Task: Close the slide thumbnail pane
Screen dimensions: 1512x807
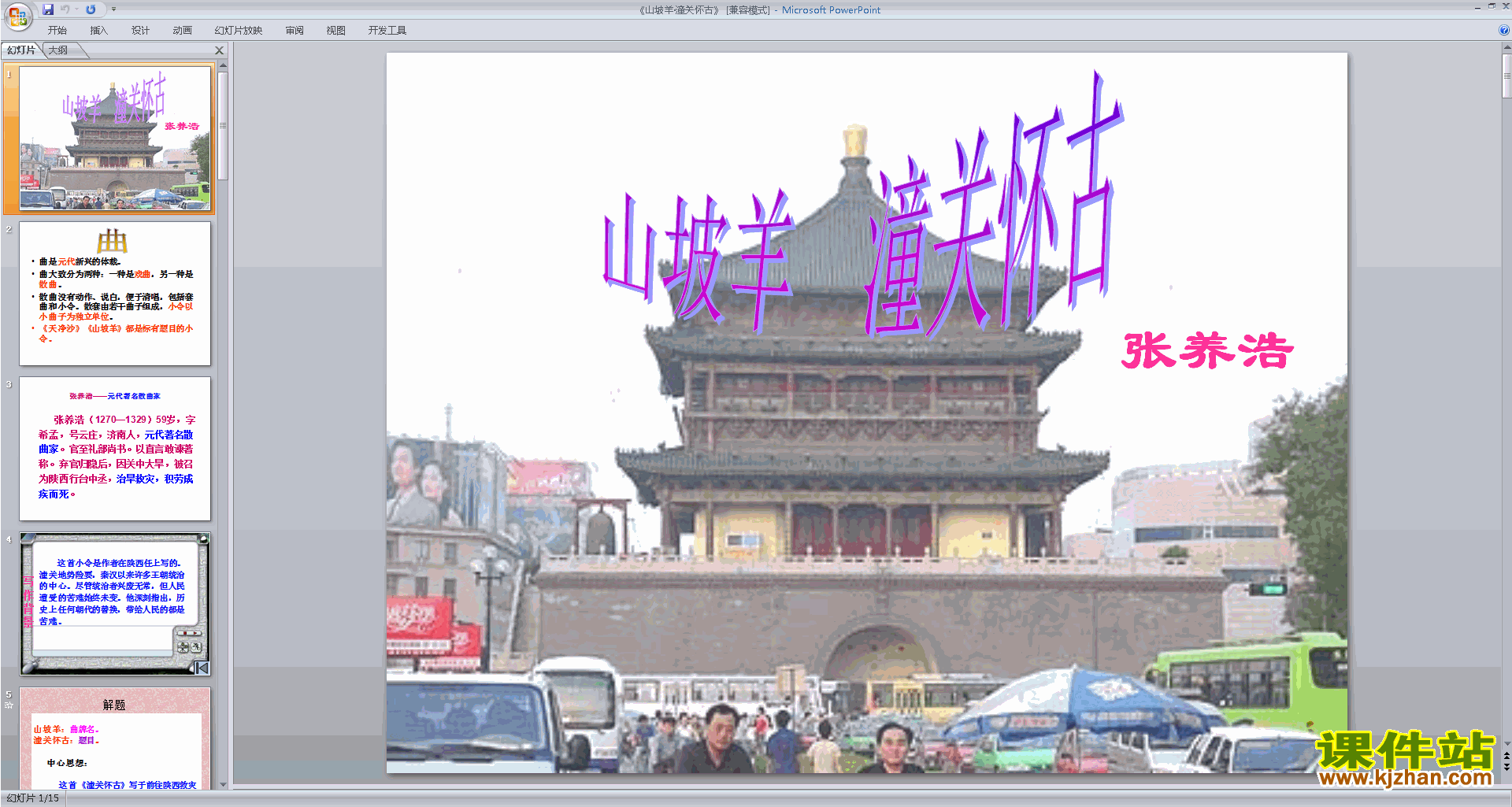Action: point(220,50)
